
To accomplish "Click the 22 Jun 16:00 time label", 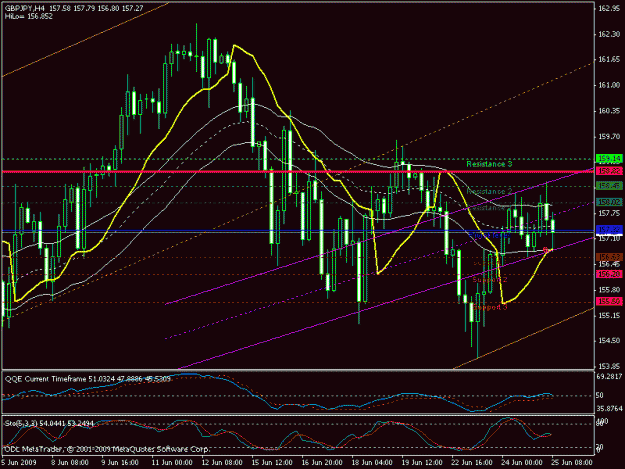I will 472,463.
